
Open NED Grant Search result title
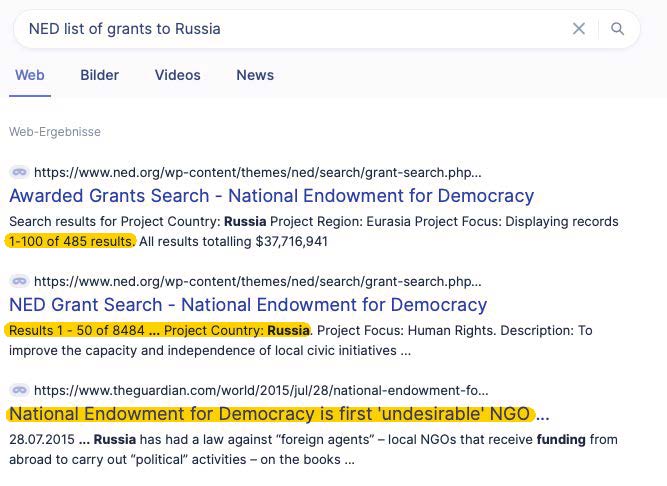[248, 305]
